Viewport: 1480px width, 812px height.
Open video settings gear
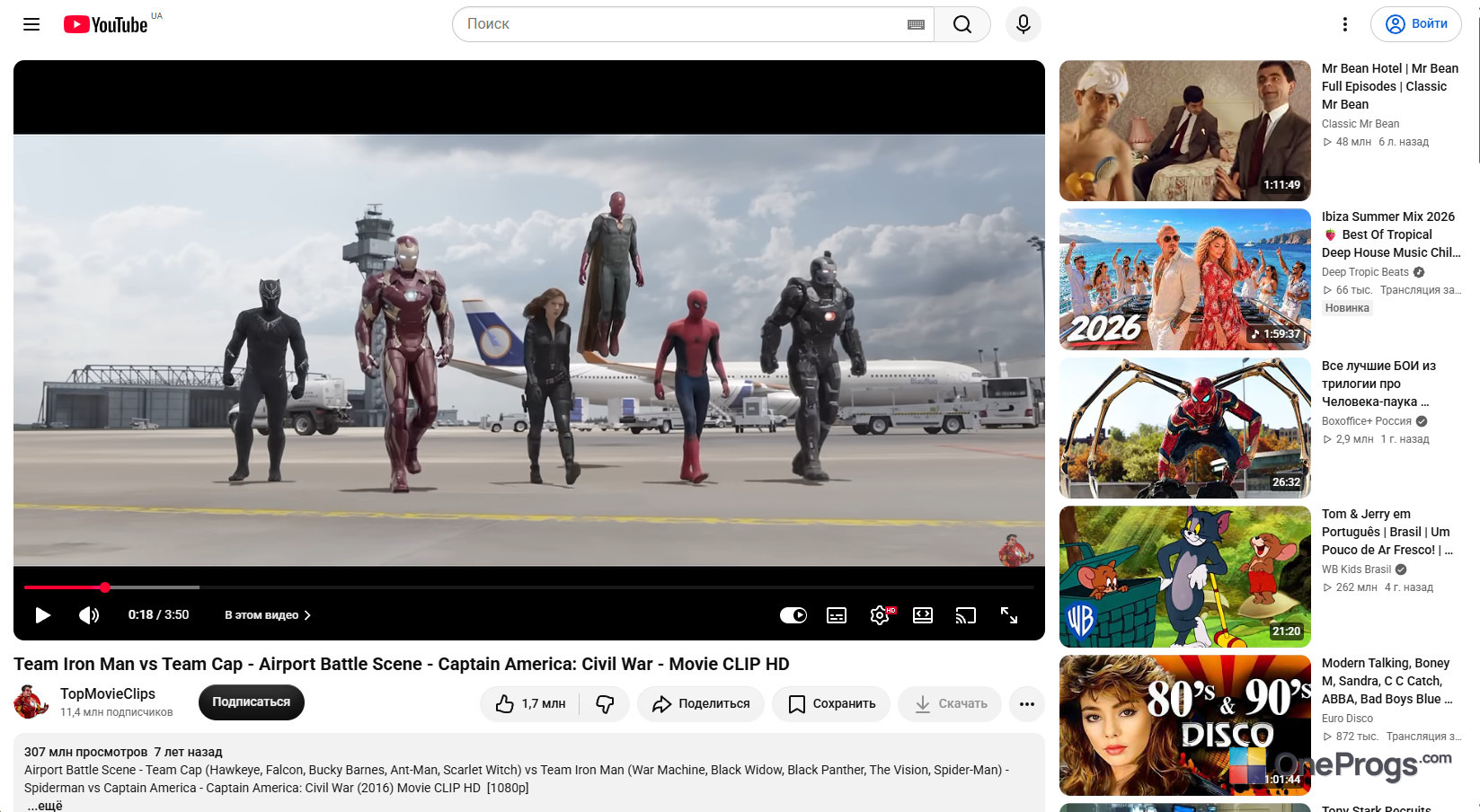click(880, 615)
